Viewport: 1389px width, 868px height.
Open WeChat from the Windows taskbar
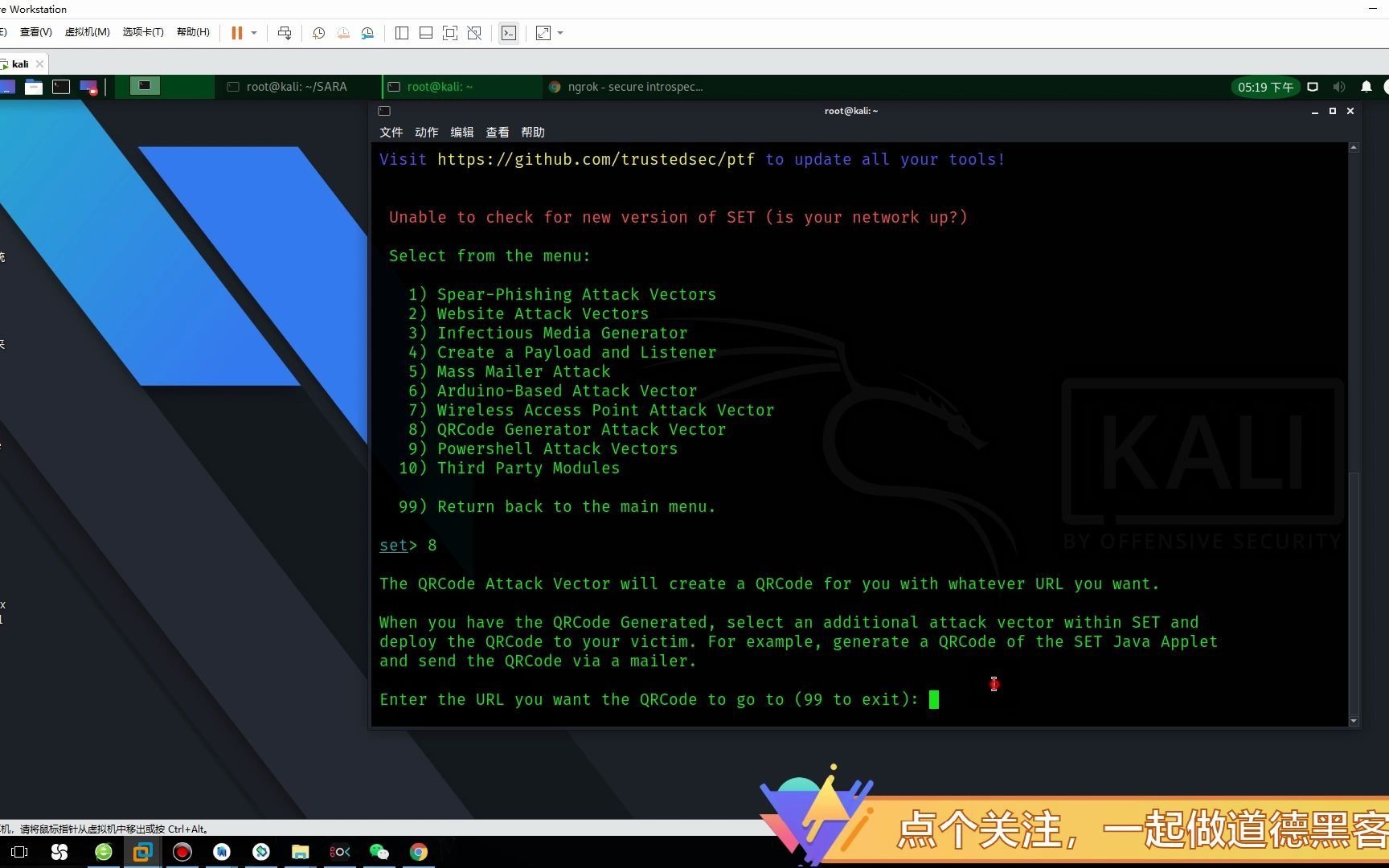(x=379, y=852)
